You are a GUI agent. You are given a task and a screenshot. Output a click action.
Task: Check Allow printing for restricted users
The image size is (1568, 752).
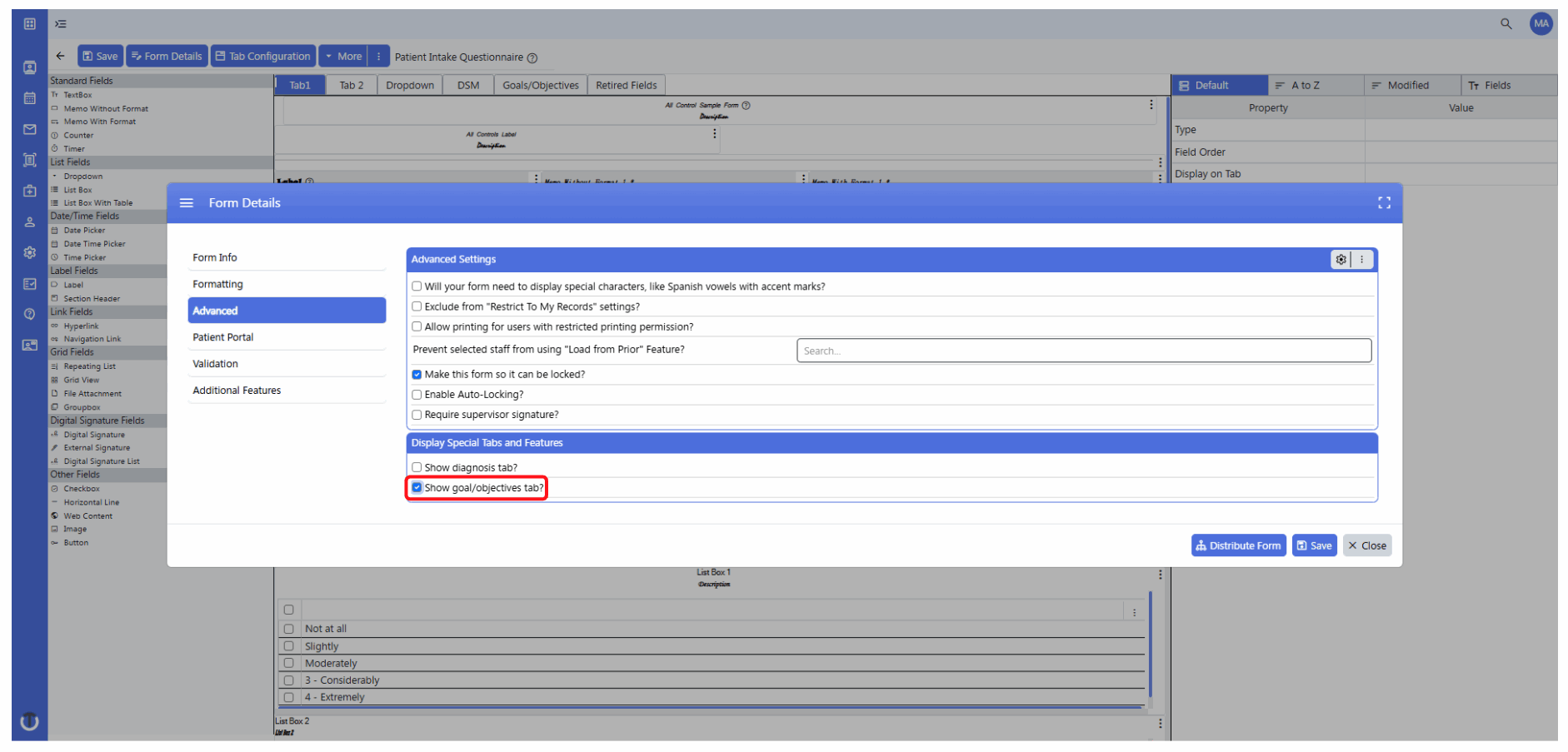(417, 326)
